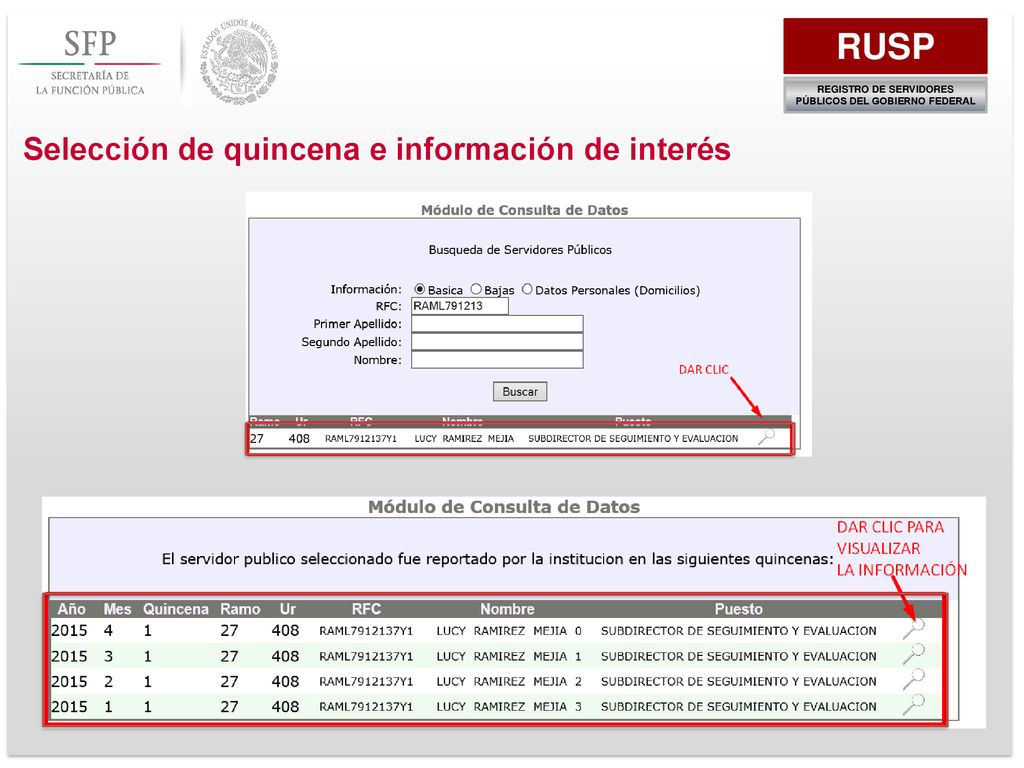This screenshot has height=768, width=1024.
Task: Open details magnifier for 2015 month 3 row
Action: point(914,654)
